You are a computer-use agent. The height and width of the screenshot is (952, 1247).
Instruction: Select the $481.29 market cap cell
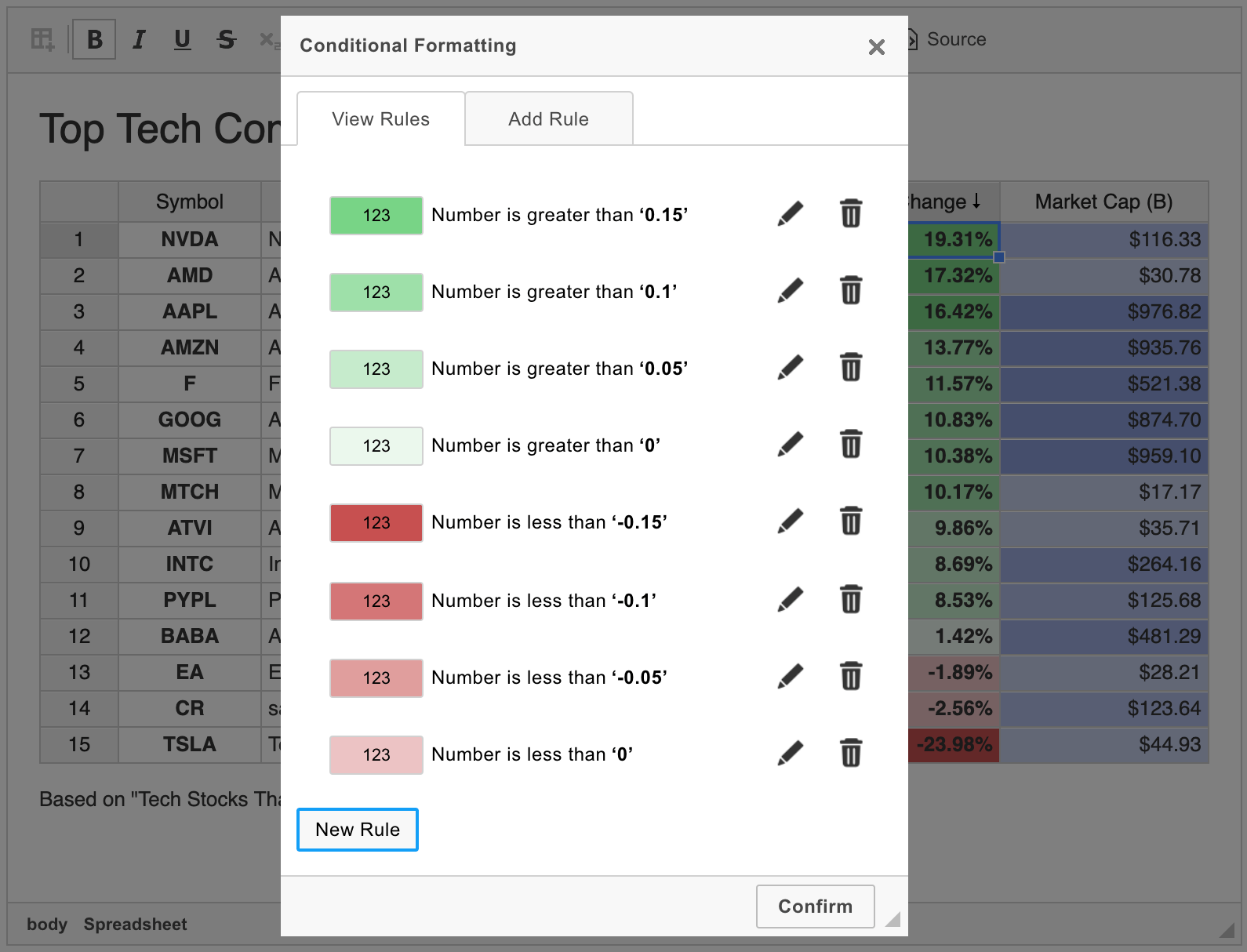[x=1104, y=636]
